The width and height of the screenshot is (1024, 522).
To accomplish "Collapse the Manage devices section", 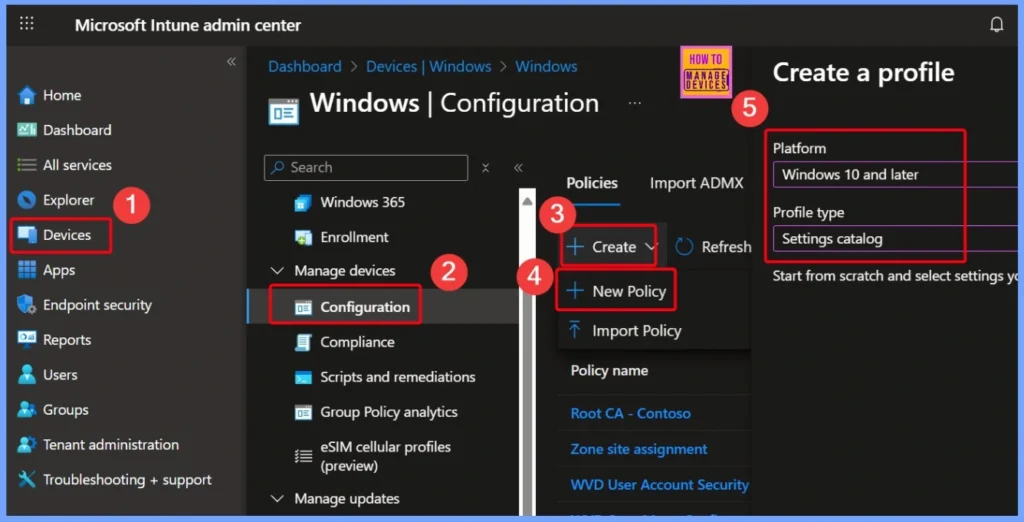I will tap(277, 270).
